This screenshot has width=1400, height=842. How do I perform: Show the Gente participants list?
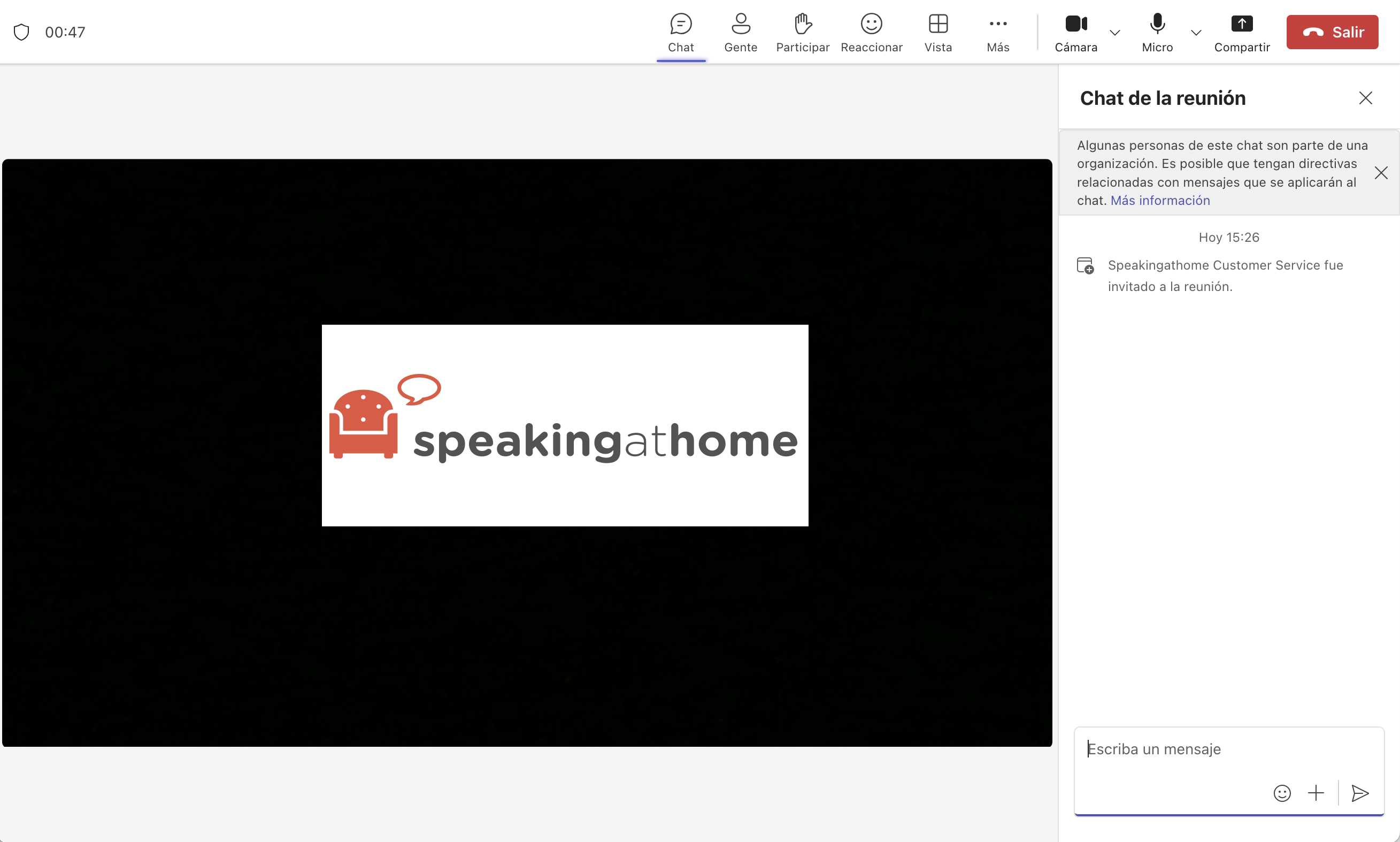(741, 32)
